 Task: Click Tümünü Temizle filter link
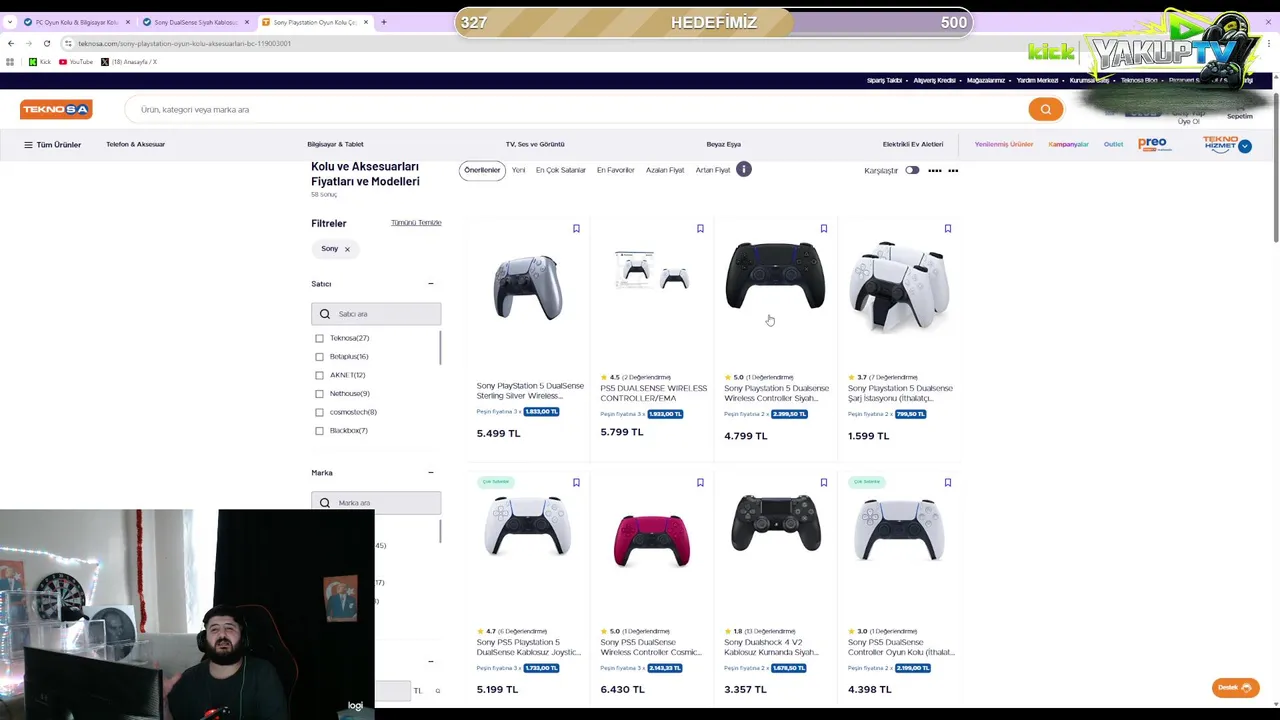(x=416, y=223)
